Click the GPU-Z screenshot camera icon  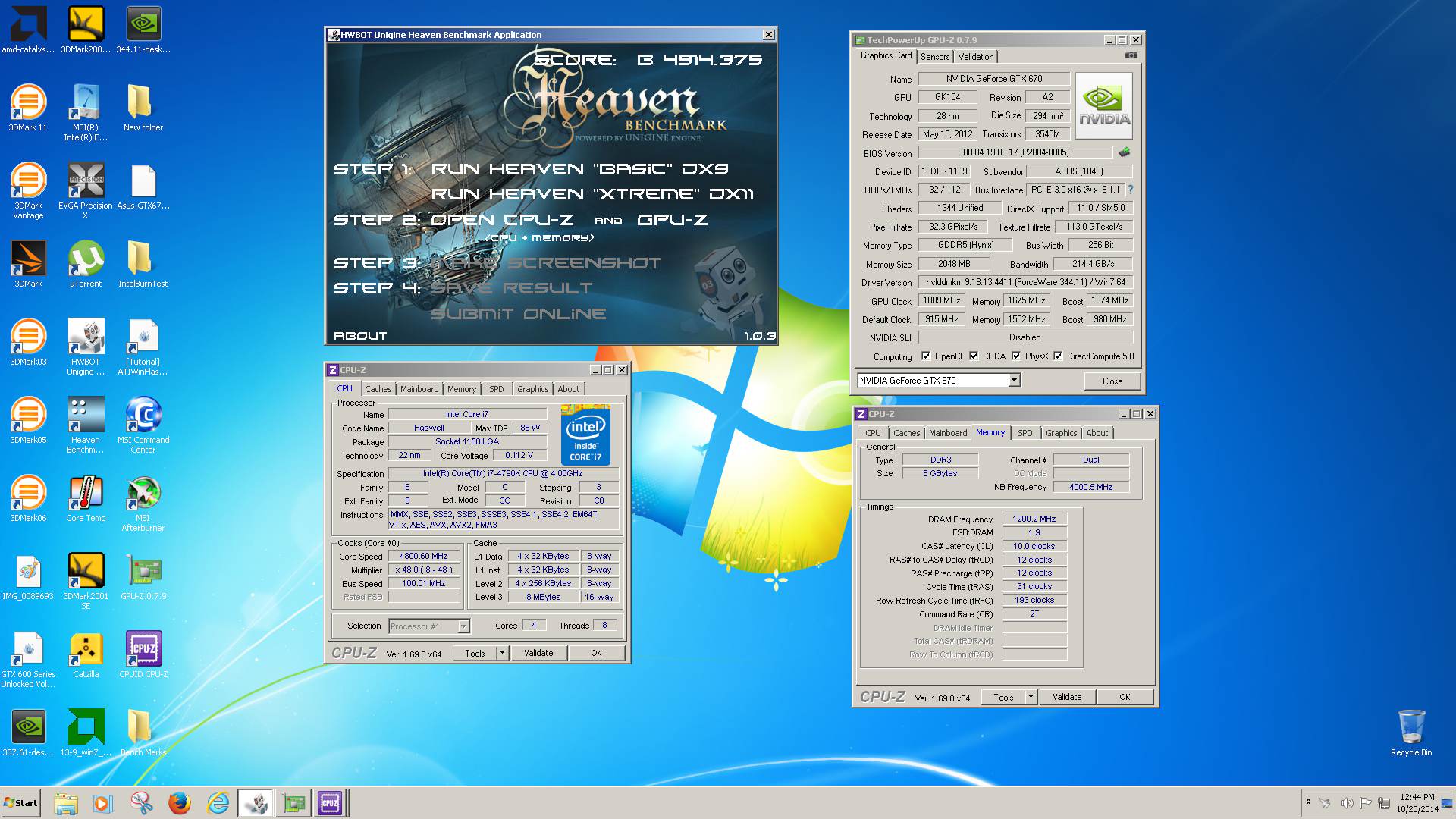[x=1131, y=55]
